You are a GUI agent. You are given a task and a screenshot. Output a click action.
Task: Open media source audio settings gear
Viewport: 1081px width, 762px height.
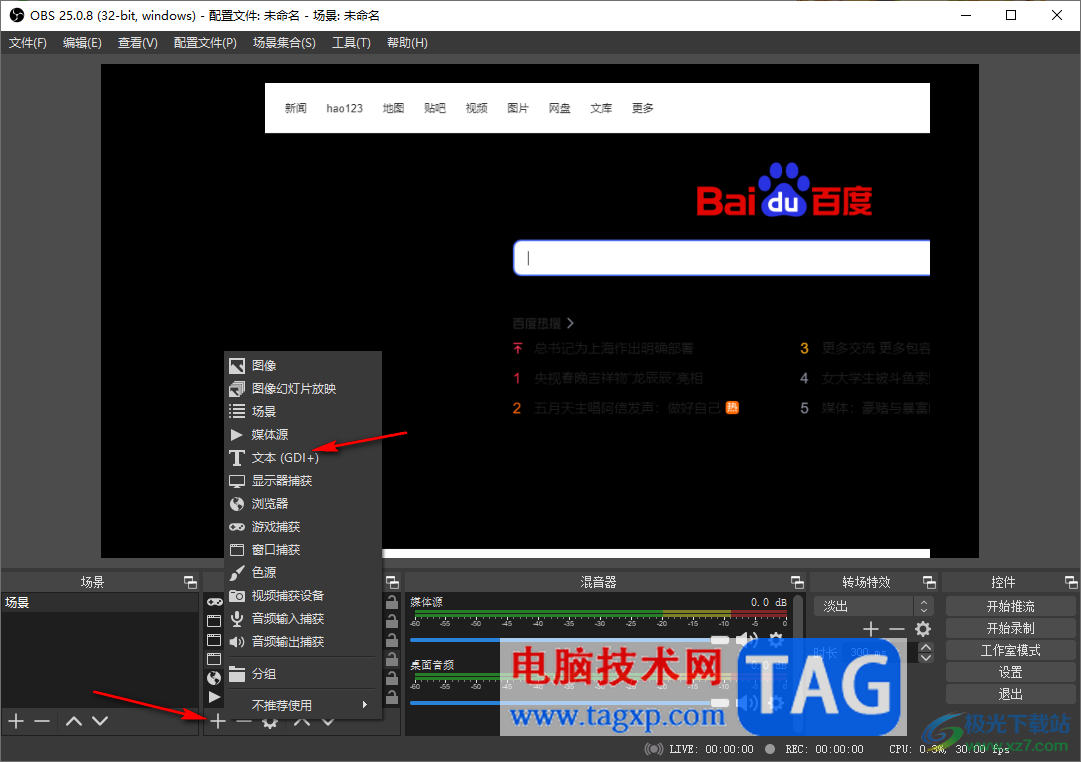click(776, 639)
